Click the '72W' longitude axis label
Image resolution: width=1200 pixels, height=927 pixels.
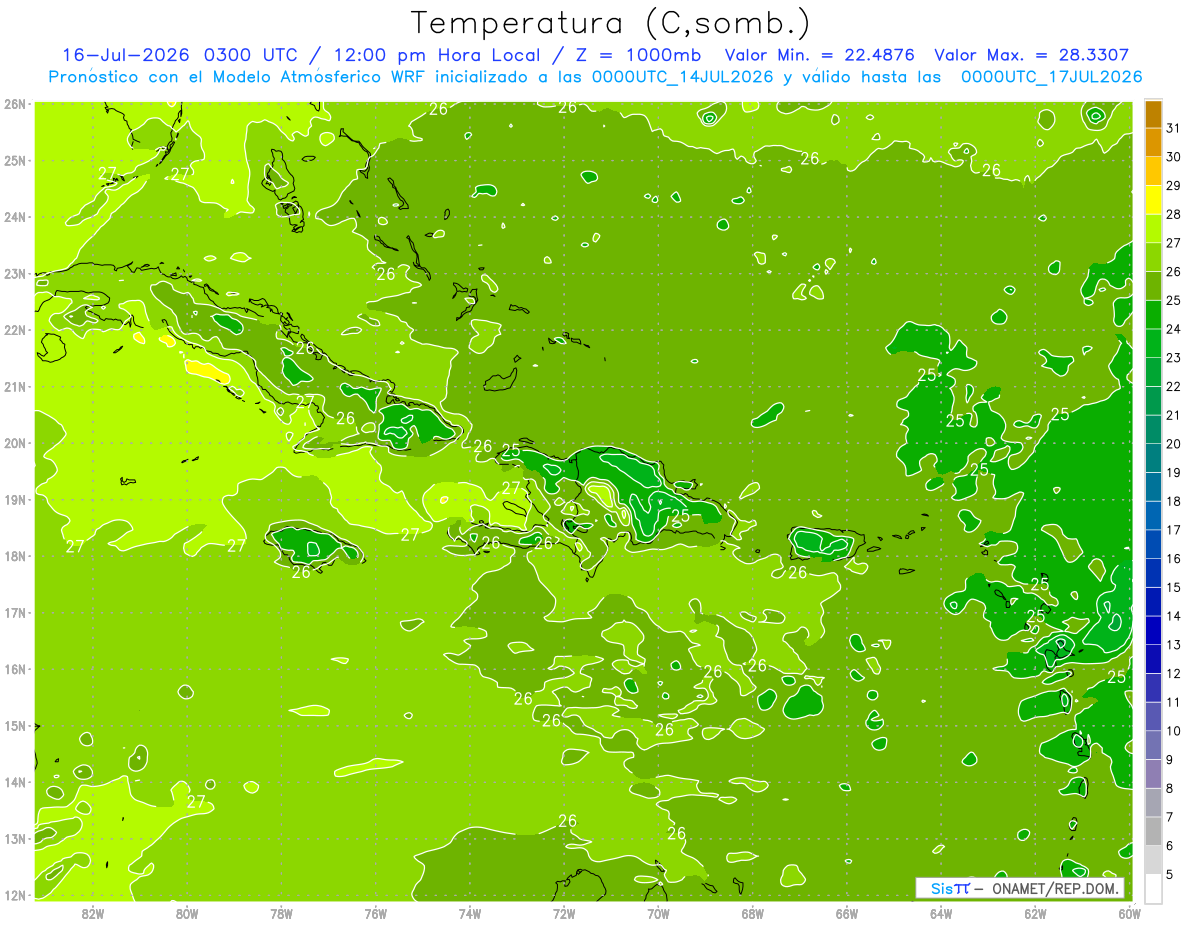click(564, 913)
